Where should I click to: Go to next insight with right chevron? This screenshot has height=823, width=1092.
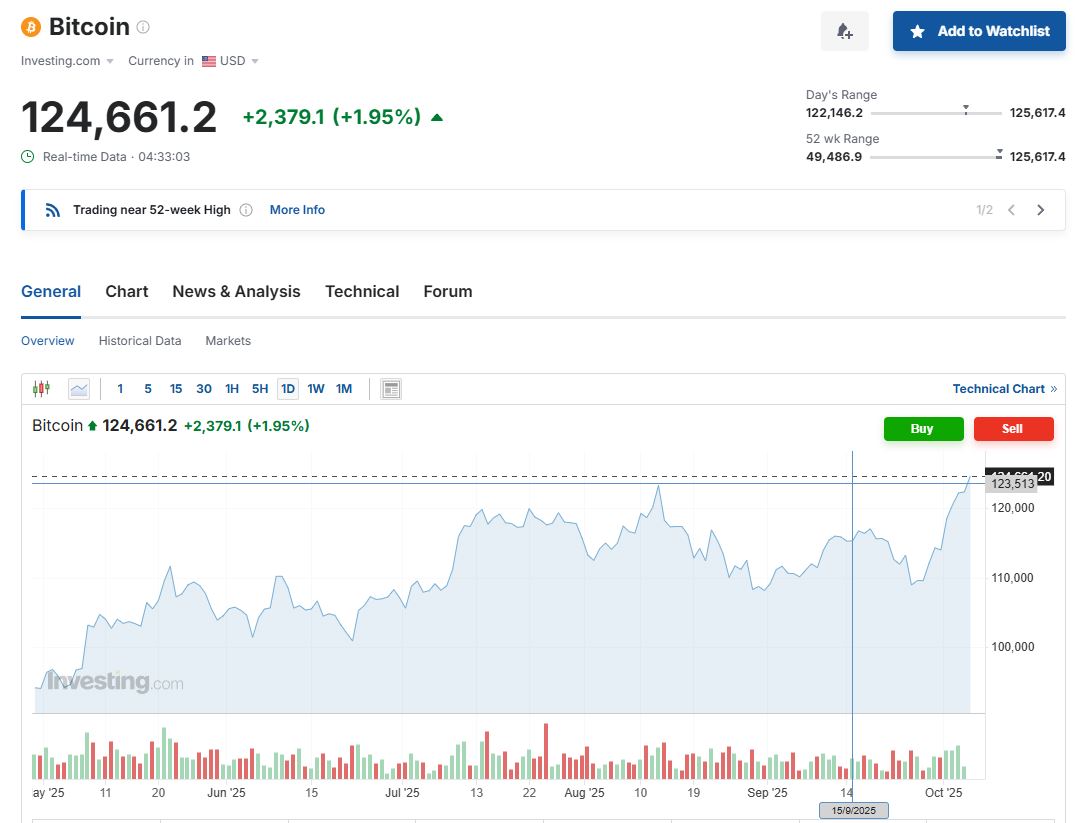click(x=1040, y=210)
